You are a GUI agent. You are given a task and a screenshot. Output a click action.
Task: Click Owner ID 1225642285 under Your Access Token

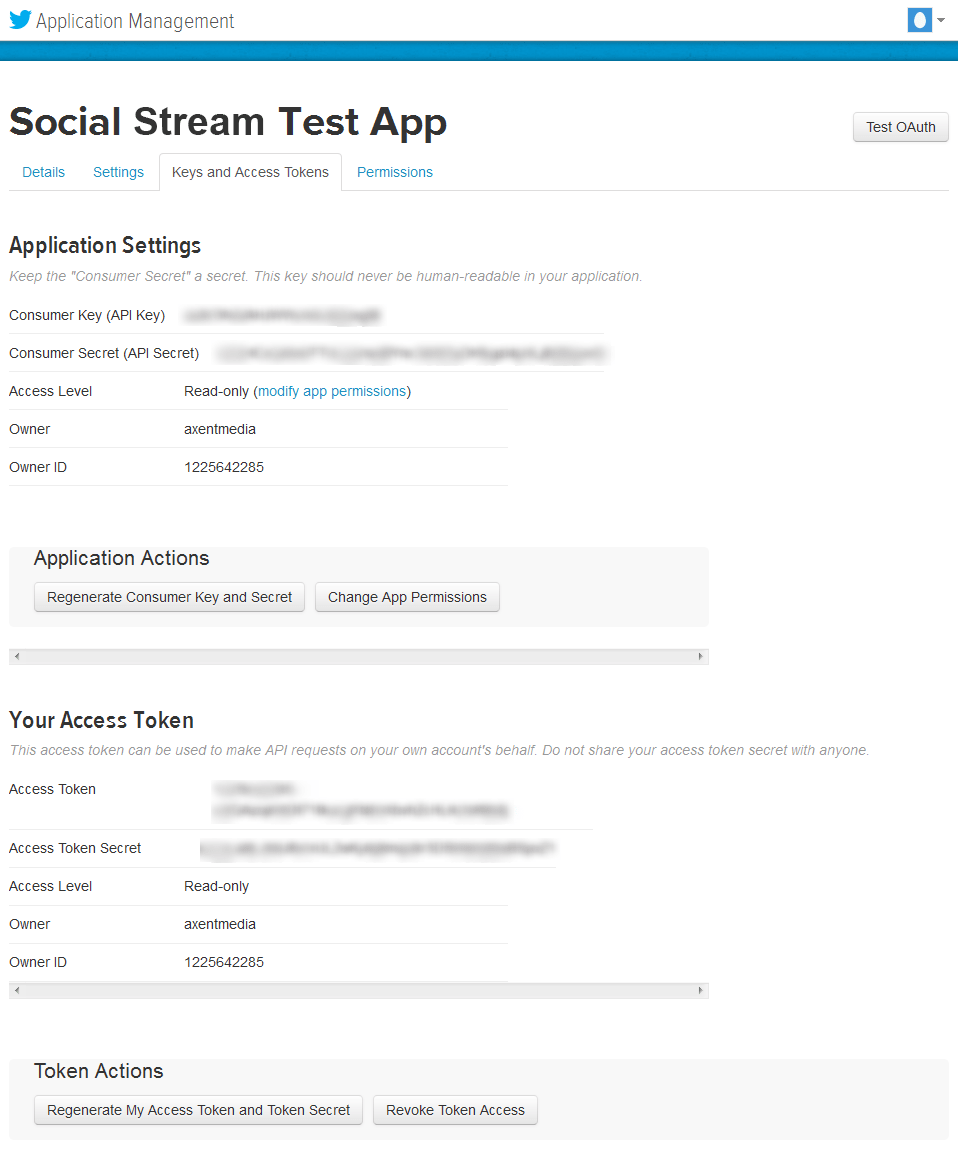(x=224, y=963)
